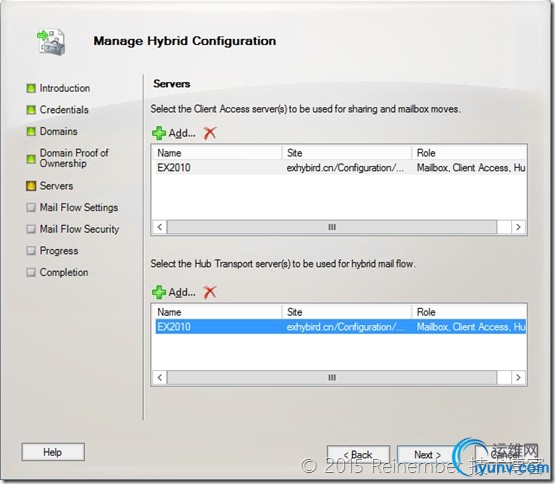
Task: Select the Mail Flow Settings label
Action: (x=79, y=207)
